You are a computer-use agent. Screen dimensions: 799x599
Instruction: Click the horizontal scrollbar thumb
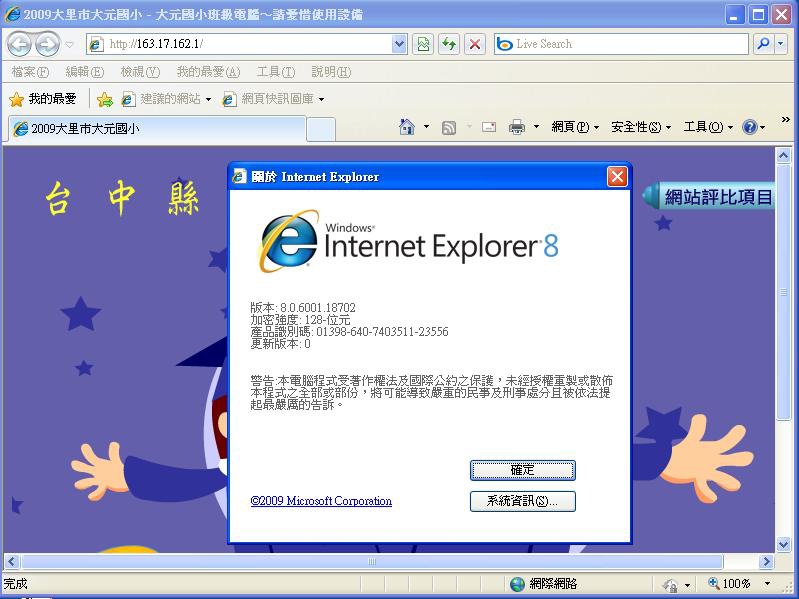point(372,562)
